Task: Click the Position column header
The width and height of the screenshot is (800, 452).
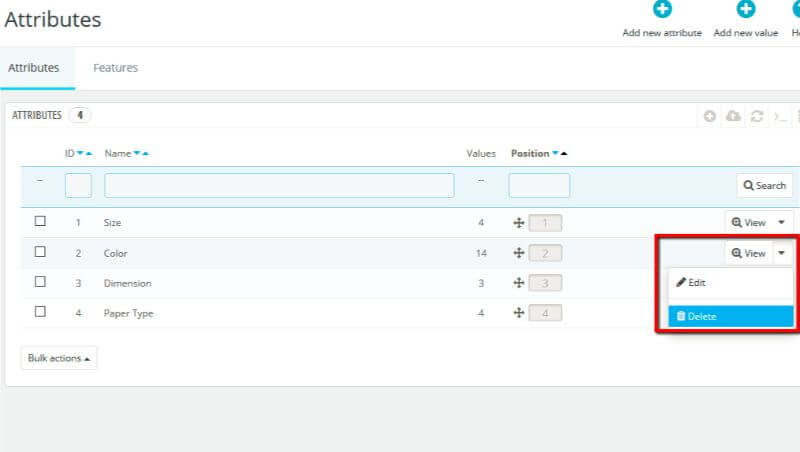Action: (x=530, y=153)
